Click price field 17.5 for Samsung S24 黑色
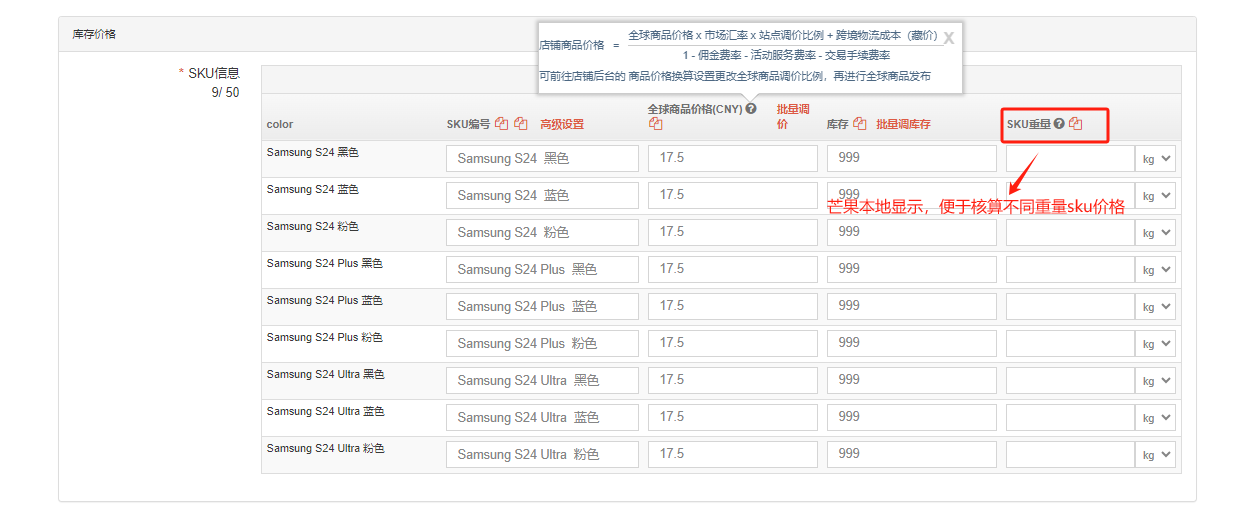Image resolution: width=1239 pixels, height=506 pixels. click(733, 158)
